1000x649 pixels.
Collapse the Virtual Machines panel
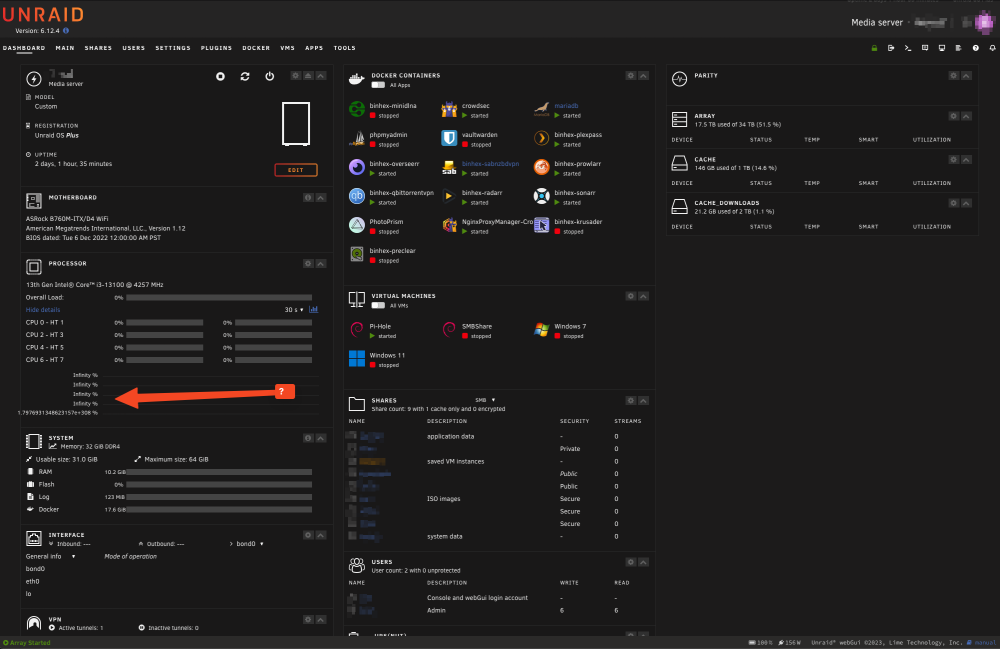coord(643,296)
